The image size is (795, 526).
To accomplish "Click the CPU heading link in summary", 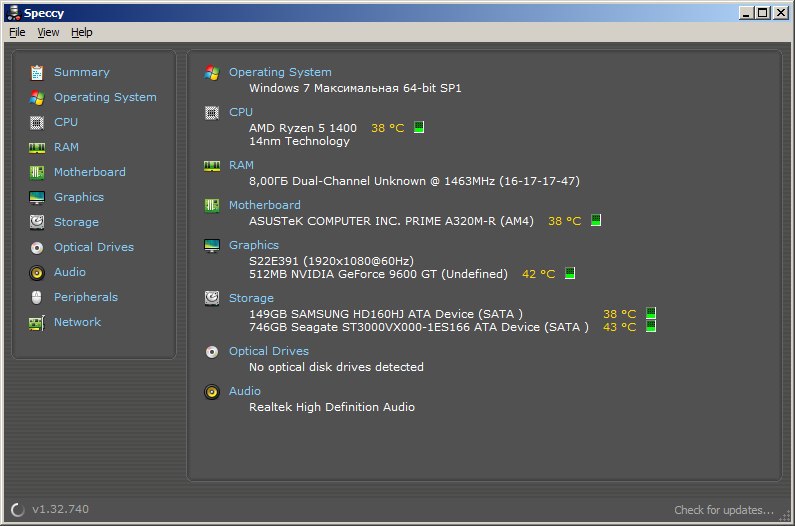I will (241, 112).
